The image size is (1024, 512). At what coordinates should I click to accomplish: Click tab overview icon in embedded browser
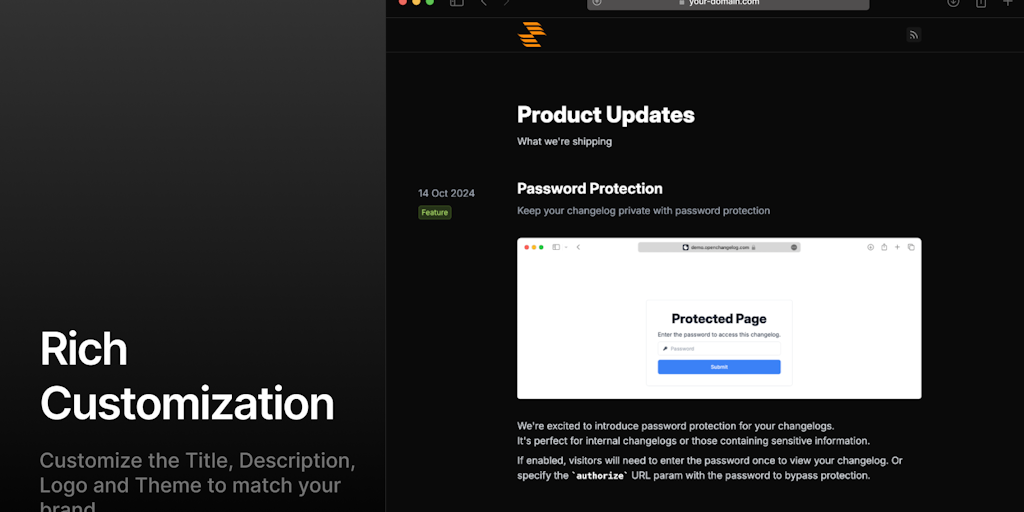[x=911, y=247]
